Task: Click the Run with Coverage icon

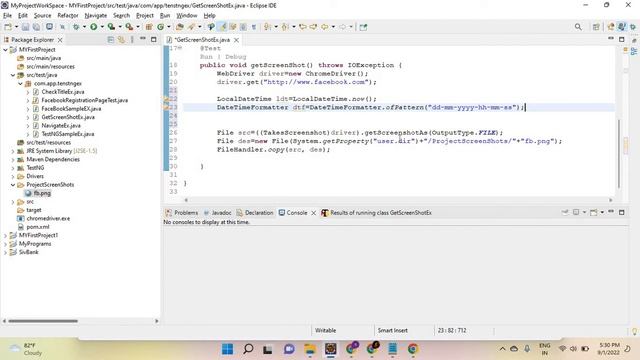Action: pos(111,27)
